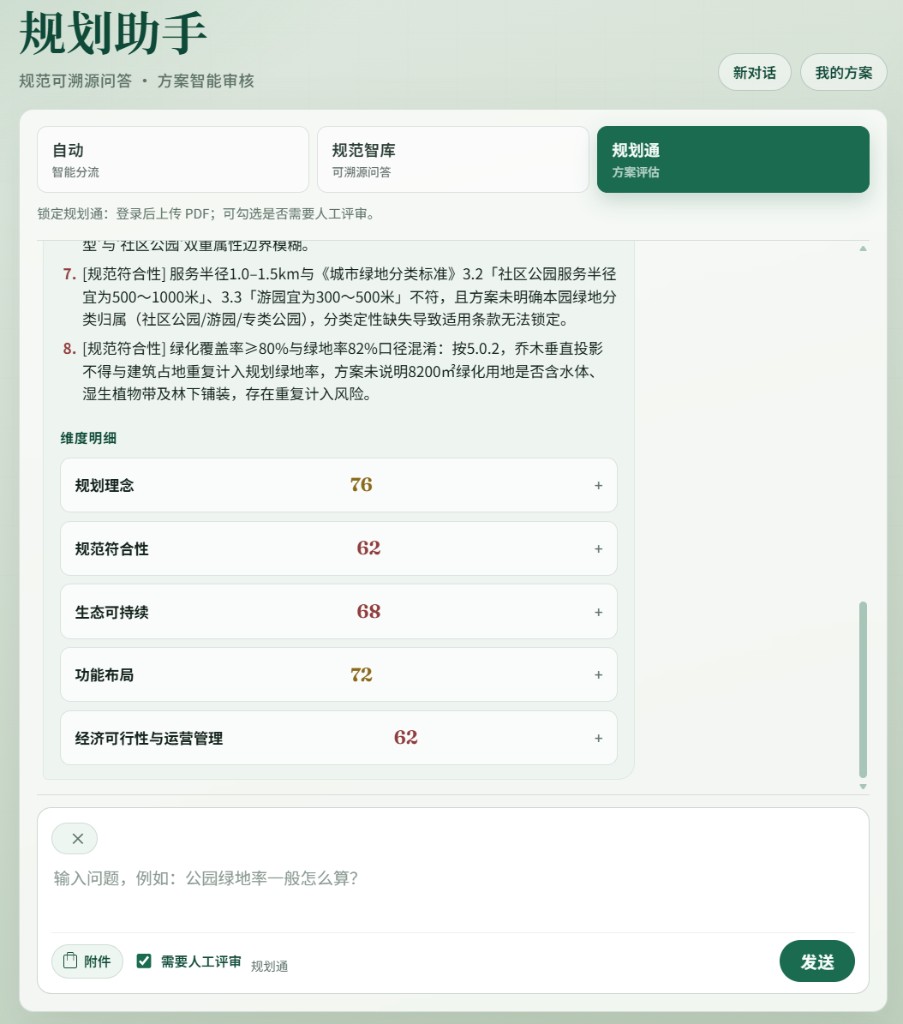Viewport: 903px width, 1024px height.
Task: Click the clipboard icon in 附件 button
Action: click(70, 961)
